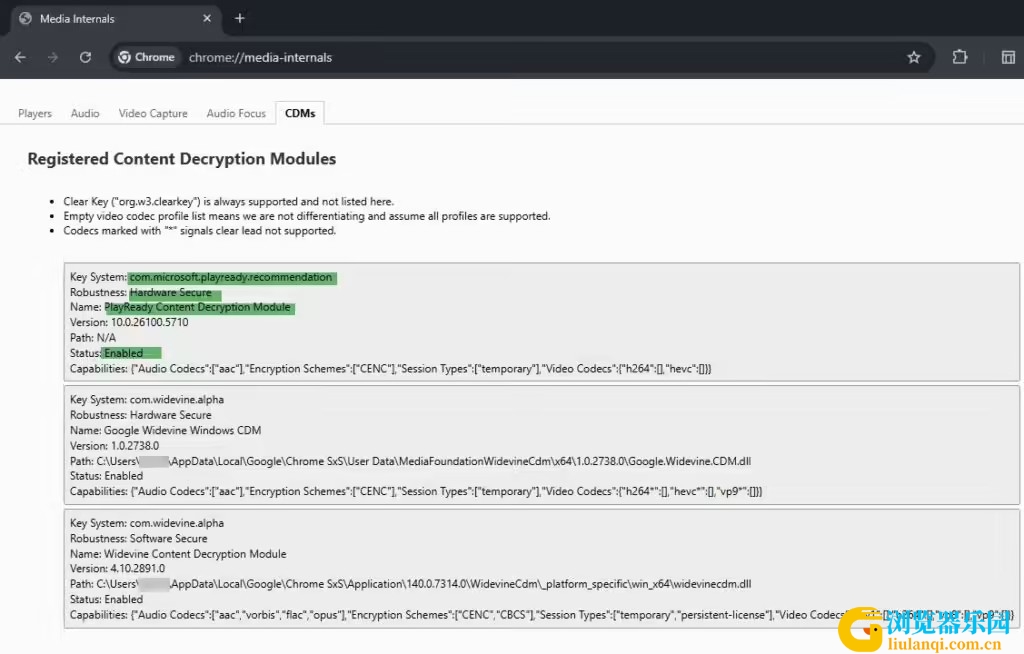
Task: Click the Google.Widevine.CDM.dll path line
Action: coord(410,461)
